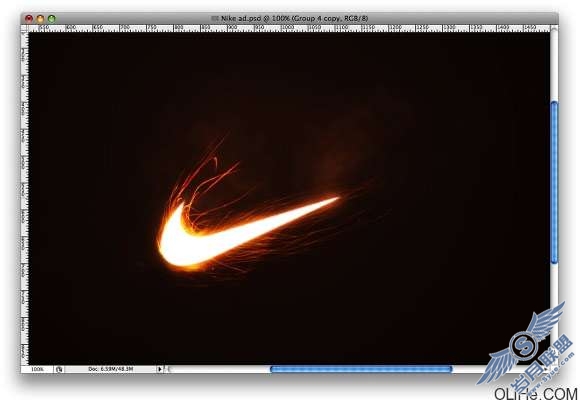Click the vertical ruler on the left
This screenshot has width=580, height=403.
(24, 198)
